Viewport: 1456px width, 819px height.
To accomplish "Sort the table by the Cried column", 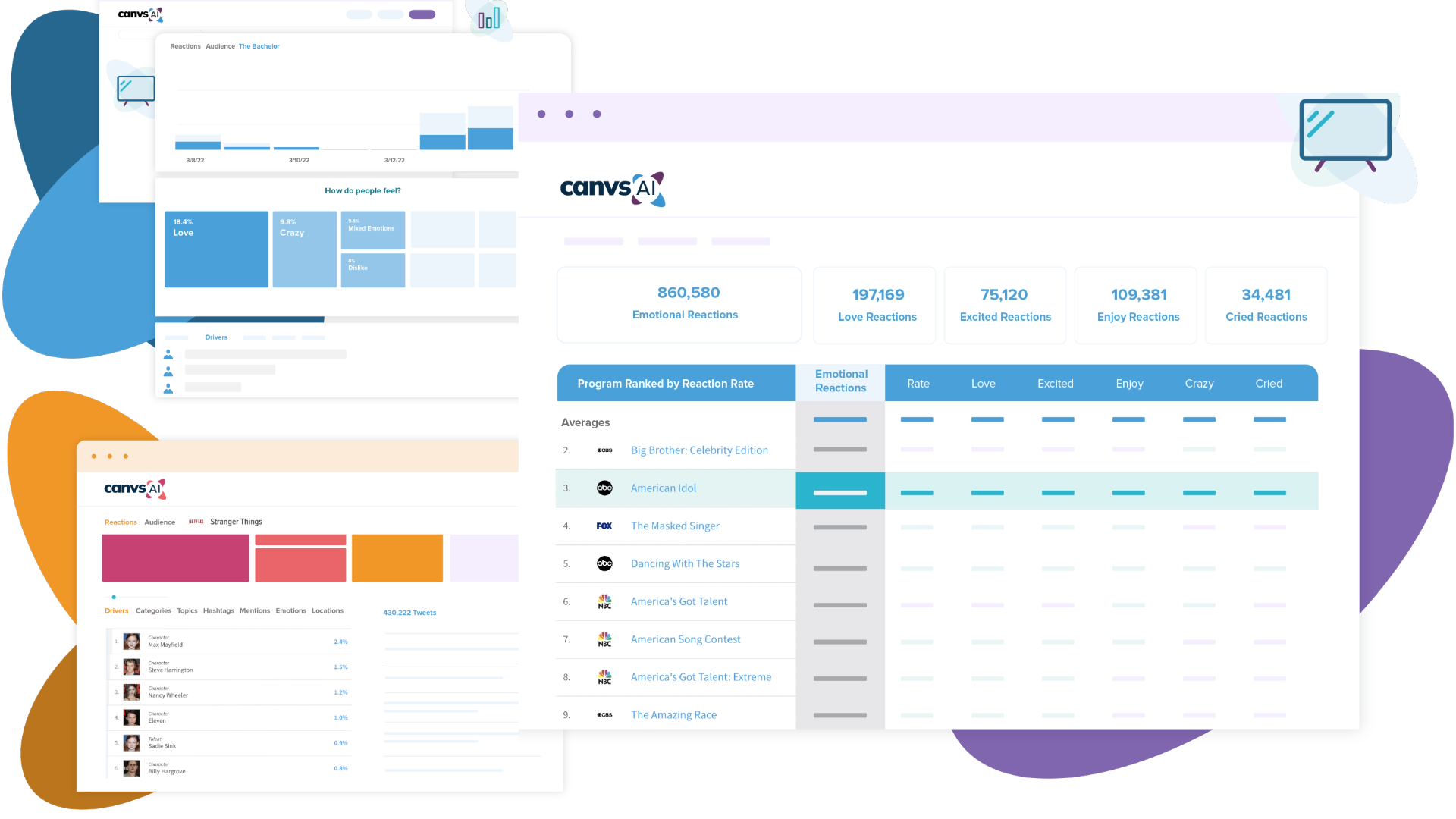I will [x=1269, y=384].
